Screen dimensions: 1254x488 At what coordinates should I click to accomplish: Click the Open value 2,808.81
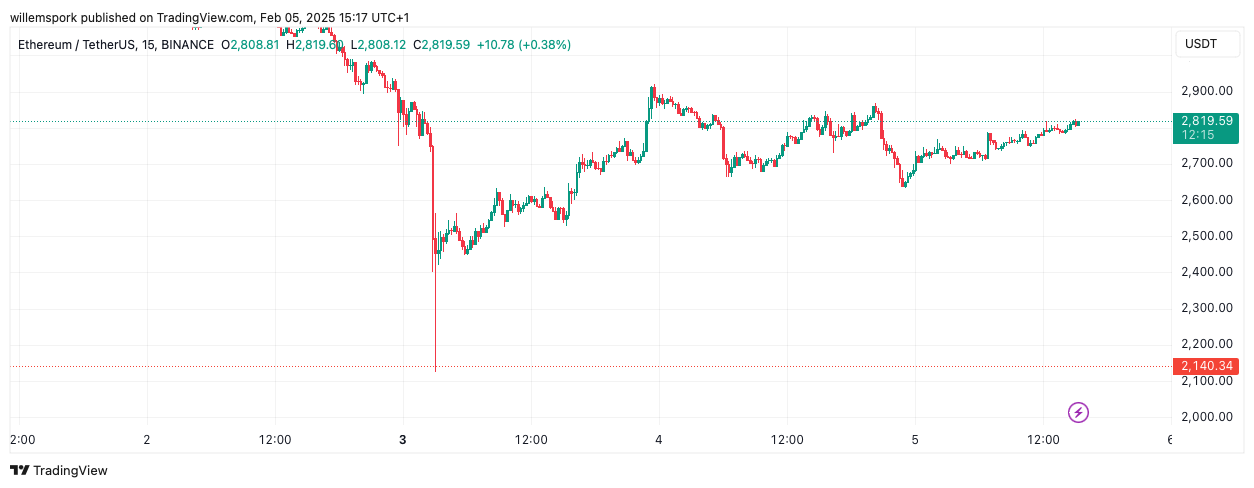255,45
